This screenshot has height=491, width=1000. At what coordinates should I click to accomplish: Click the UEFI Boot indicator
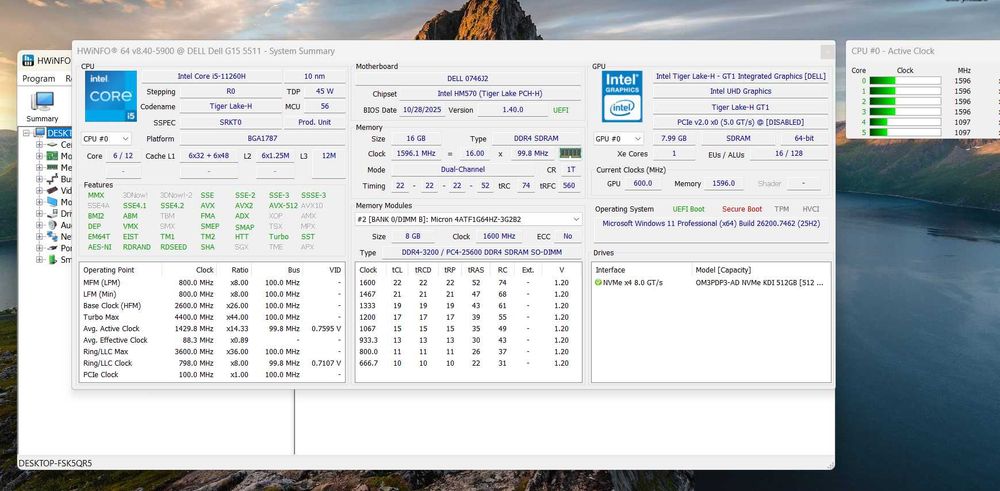688,209
